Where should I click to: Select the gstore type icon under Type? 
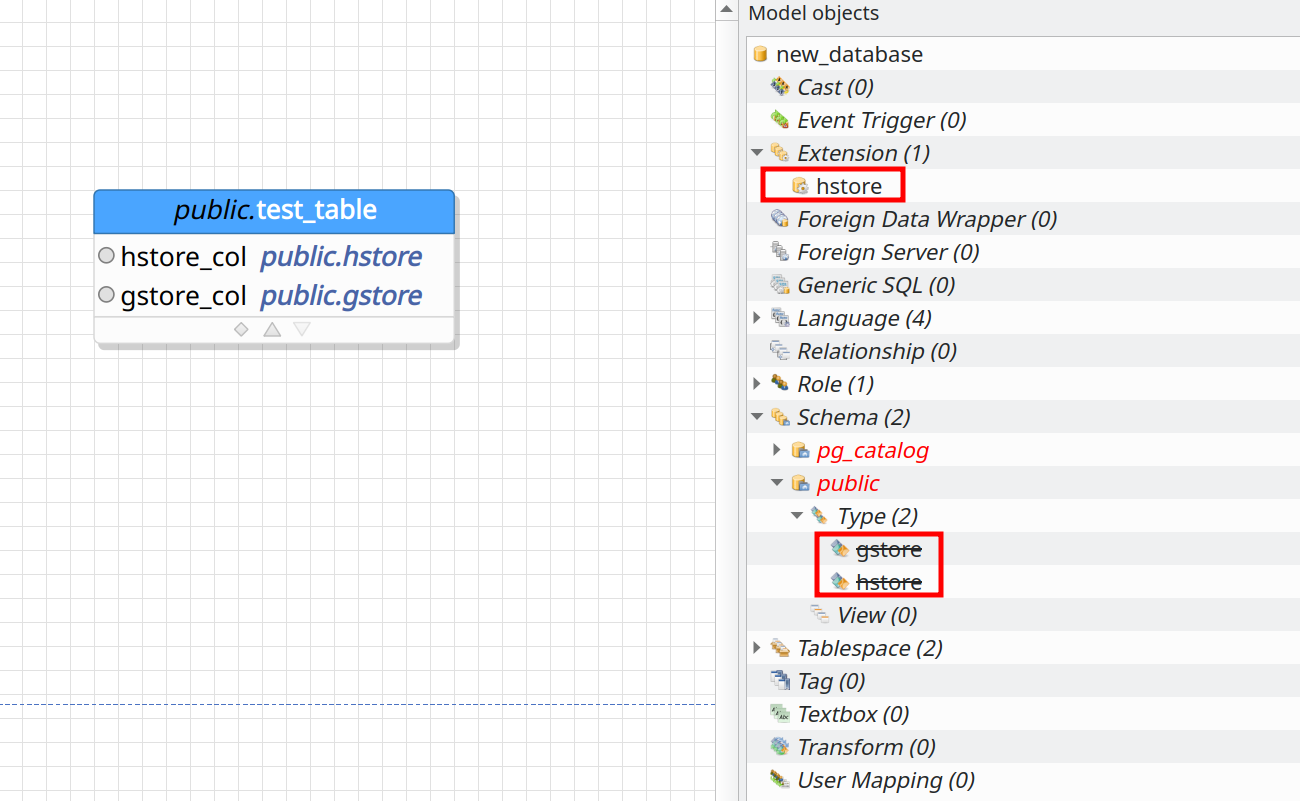(840, 548)
